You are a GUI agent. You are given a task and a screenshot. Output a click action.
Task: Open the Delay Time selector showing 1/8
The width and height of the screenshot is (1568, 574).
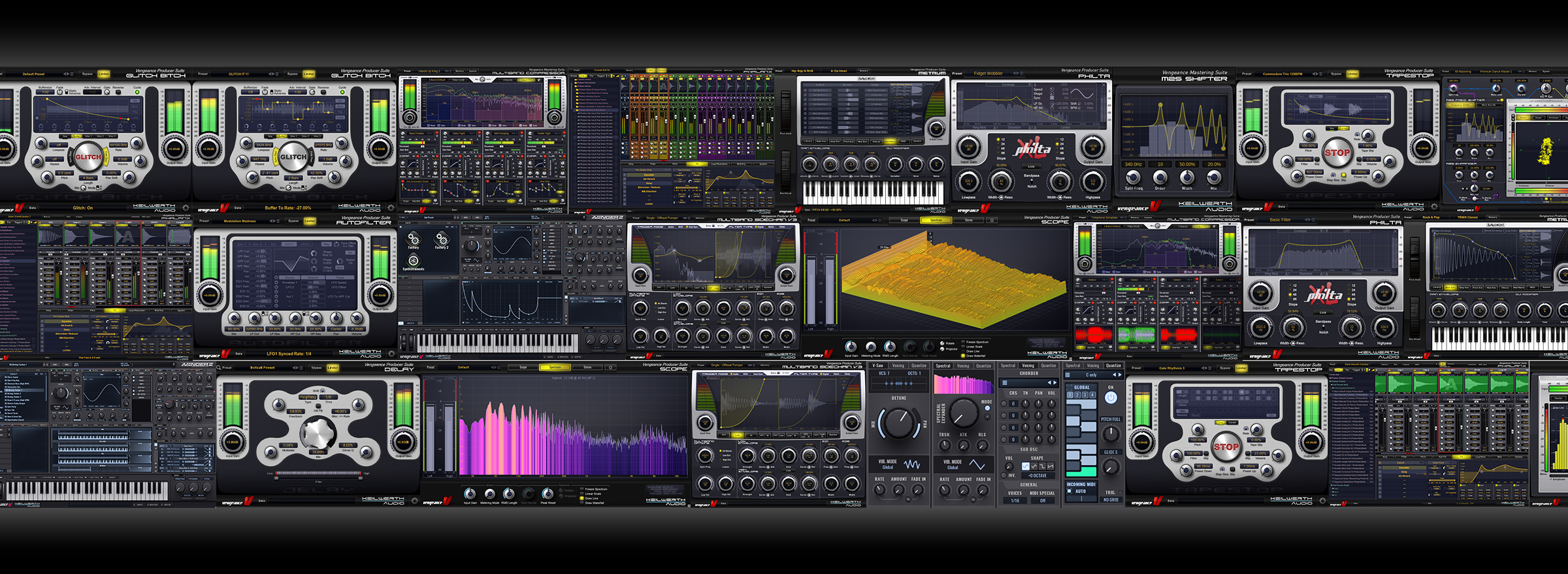pos(329,397)
